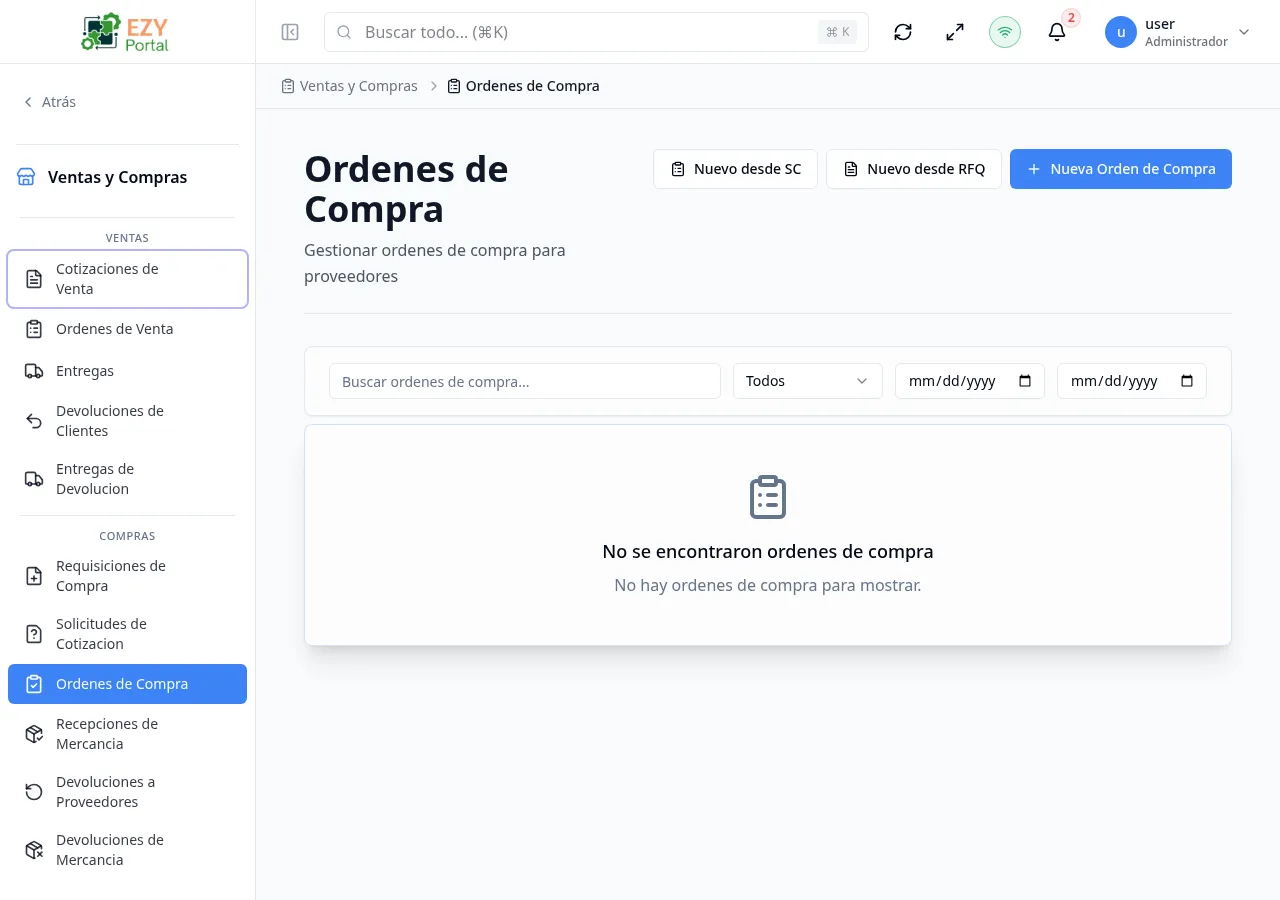Screen dimensions: 1280x900
Task: Click Devoluciones a Proveedores rotate icon
Action: click(34, 792)
